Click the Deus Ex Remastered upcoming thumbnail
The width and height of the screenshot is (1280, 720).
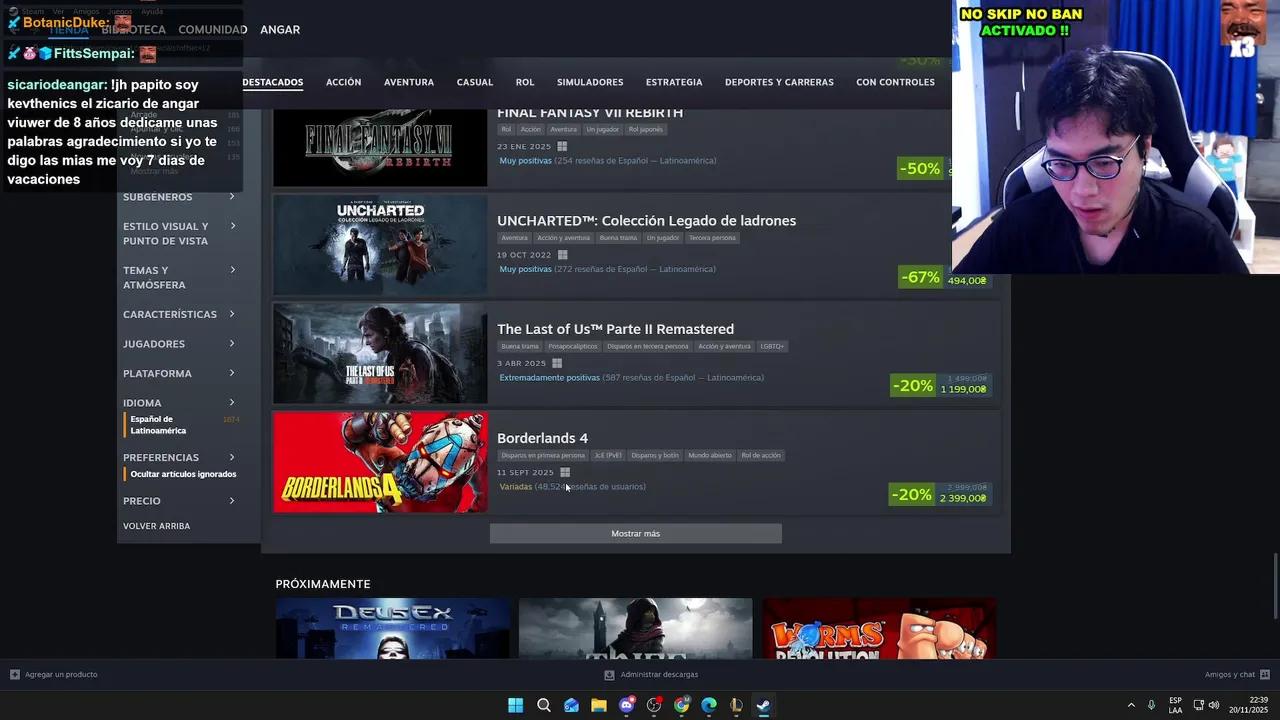point(392,628)
